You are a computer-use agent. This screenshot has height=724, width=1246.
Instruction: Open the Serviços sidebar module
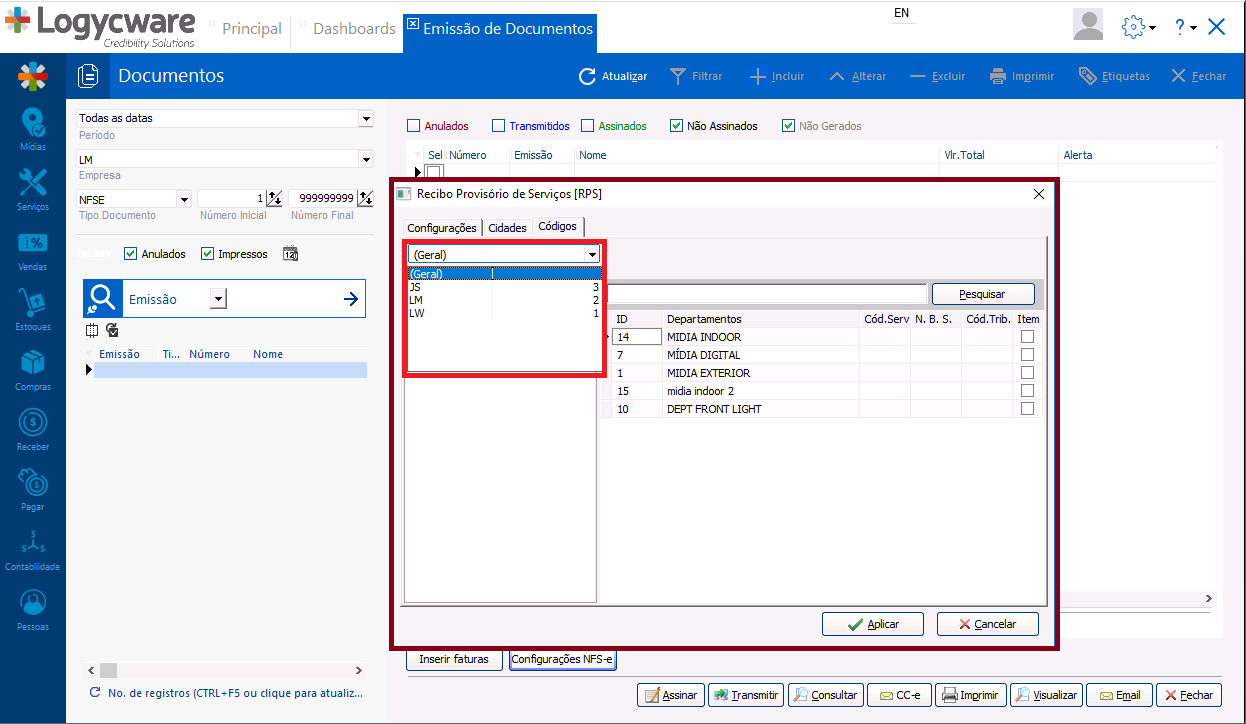[33, 188]
